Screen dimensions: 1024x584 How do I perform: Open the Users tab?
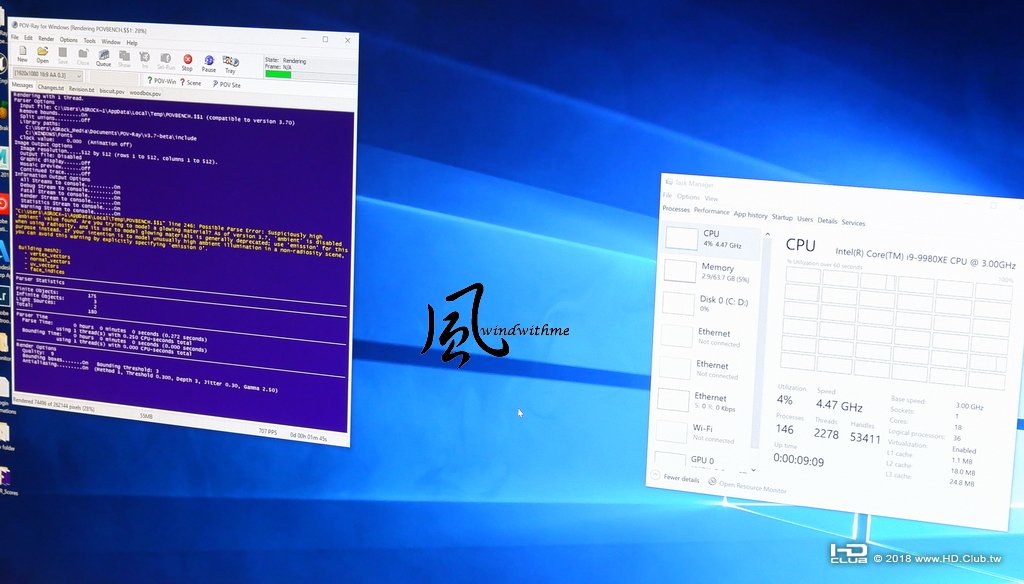pyautogui.click(x=805, y=219)
